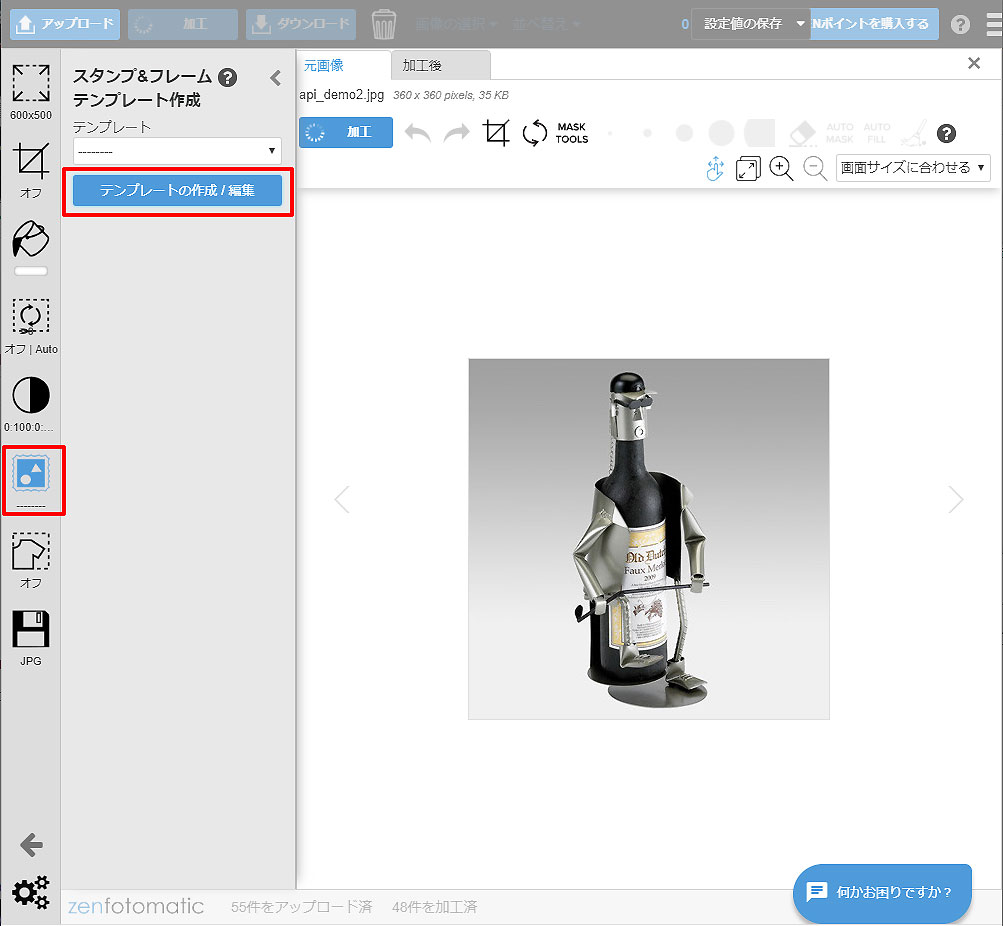This screenshot has width=1003, height=926.
Task: Open settings with the gears icon
Action: pos(31,892)
